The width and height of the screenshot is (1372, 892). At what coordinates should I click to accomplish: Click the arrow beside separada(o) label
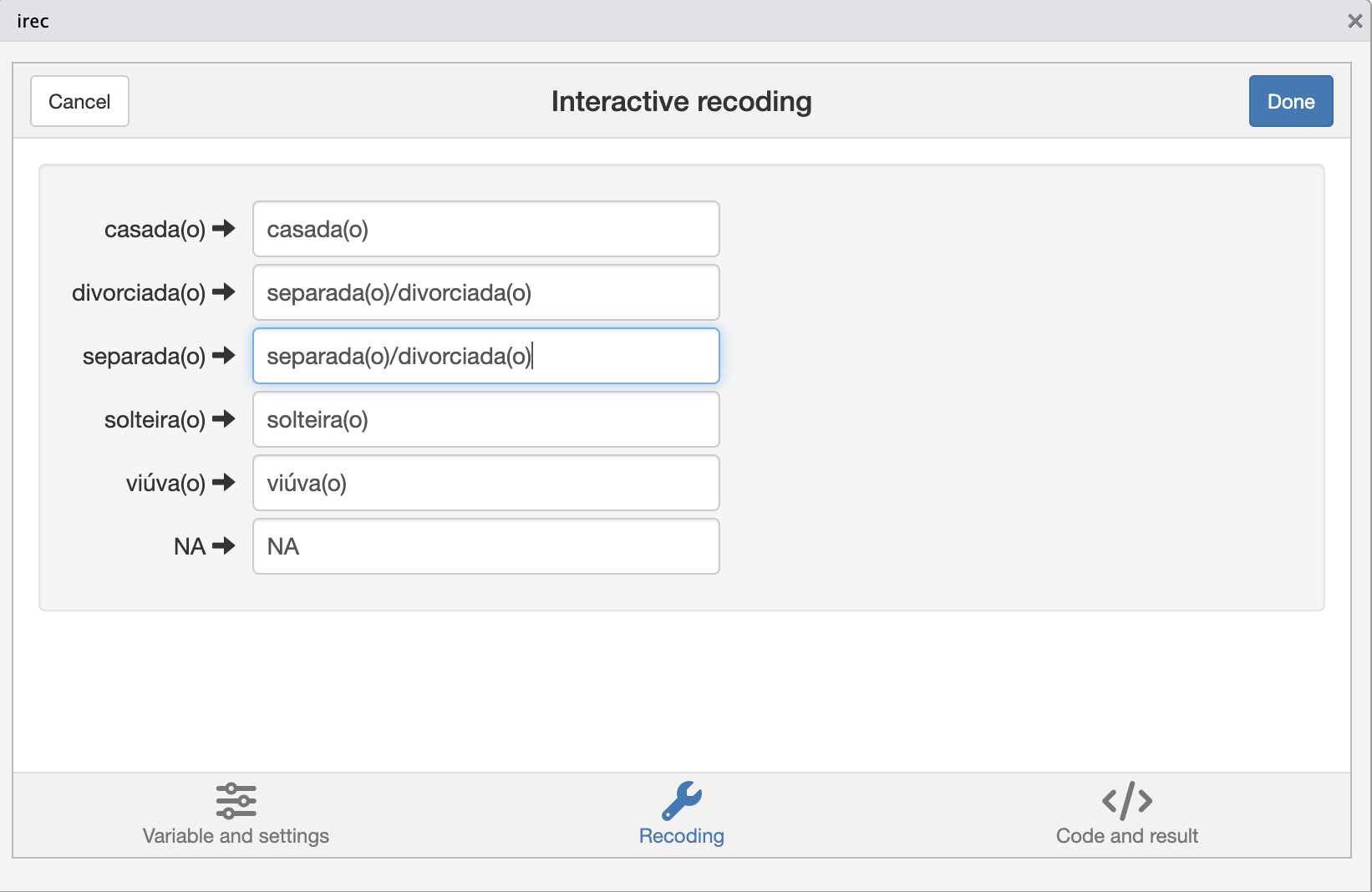tap(224, 356)
